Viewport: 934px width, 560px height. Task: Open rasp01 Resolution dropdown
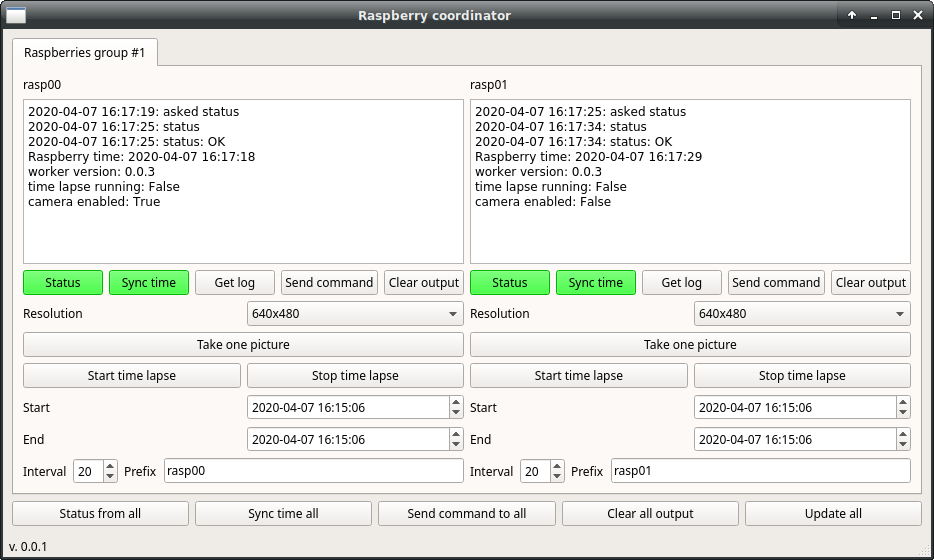(x=802, y=313)
